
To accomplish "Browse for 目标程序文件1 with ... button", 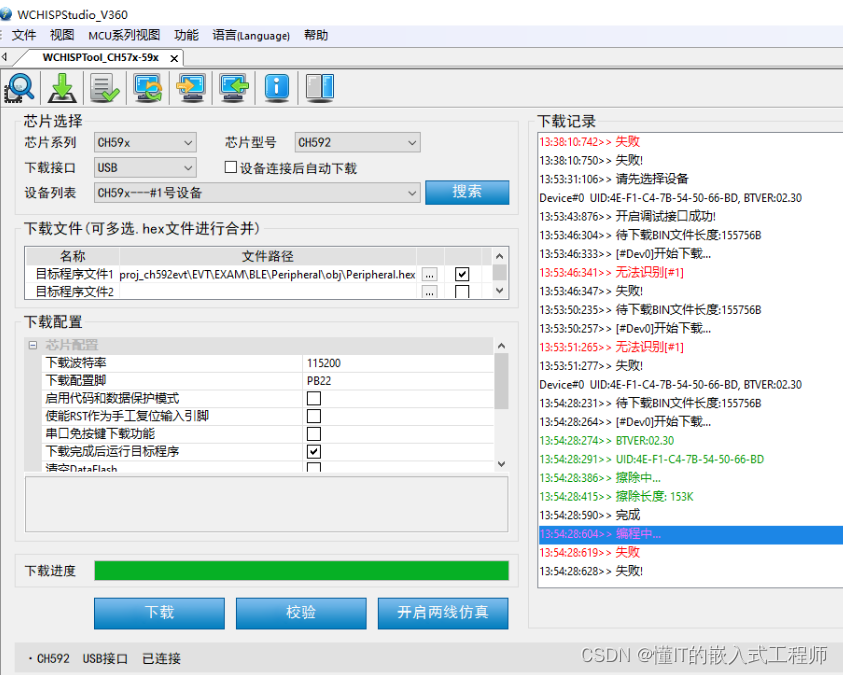I will 430,275.
